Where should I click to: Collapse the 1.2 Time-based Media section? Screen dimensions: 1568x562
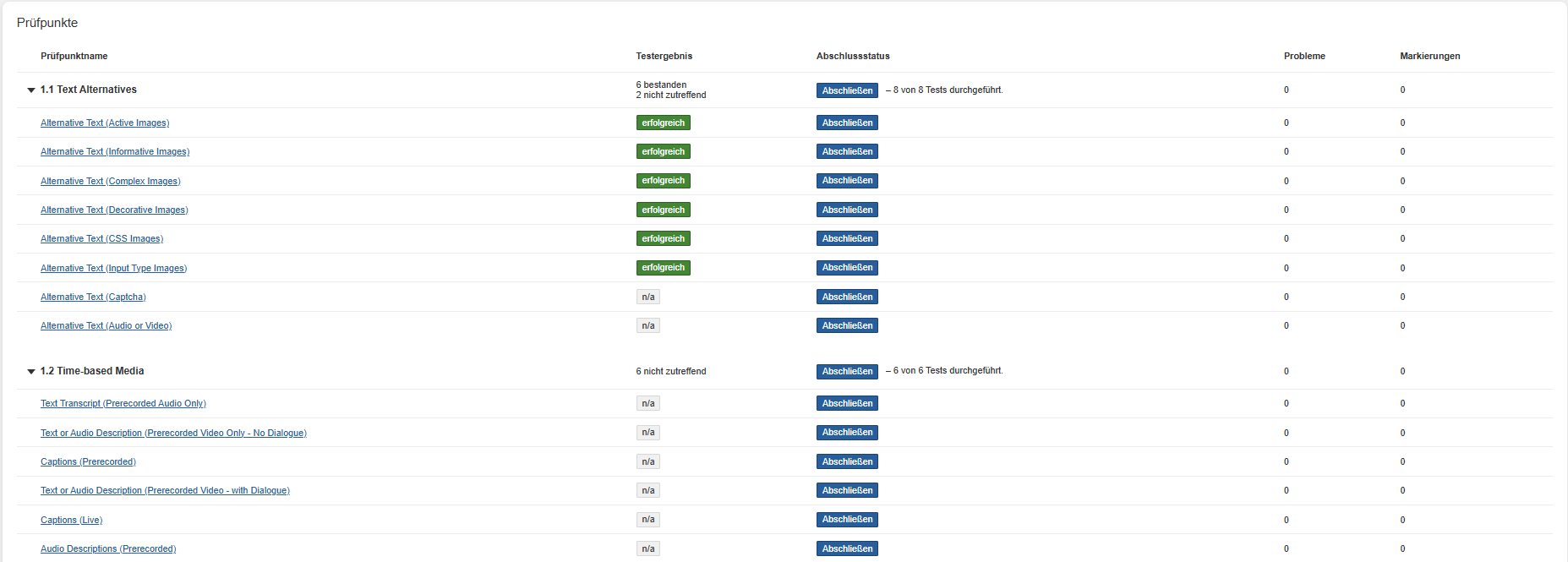(x=31, y=371)
